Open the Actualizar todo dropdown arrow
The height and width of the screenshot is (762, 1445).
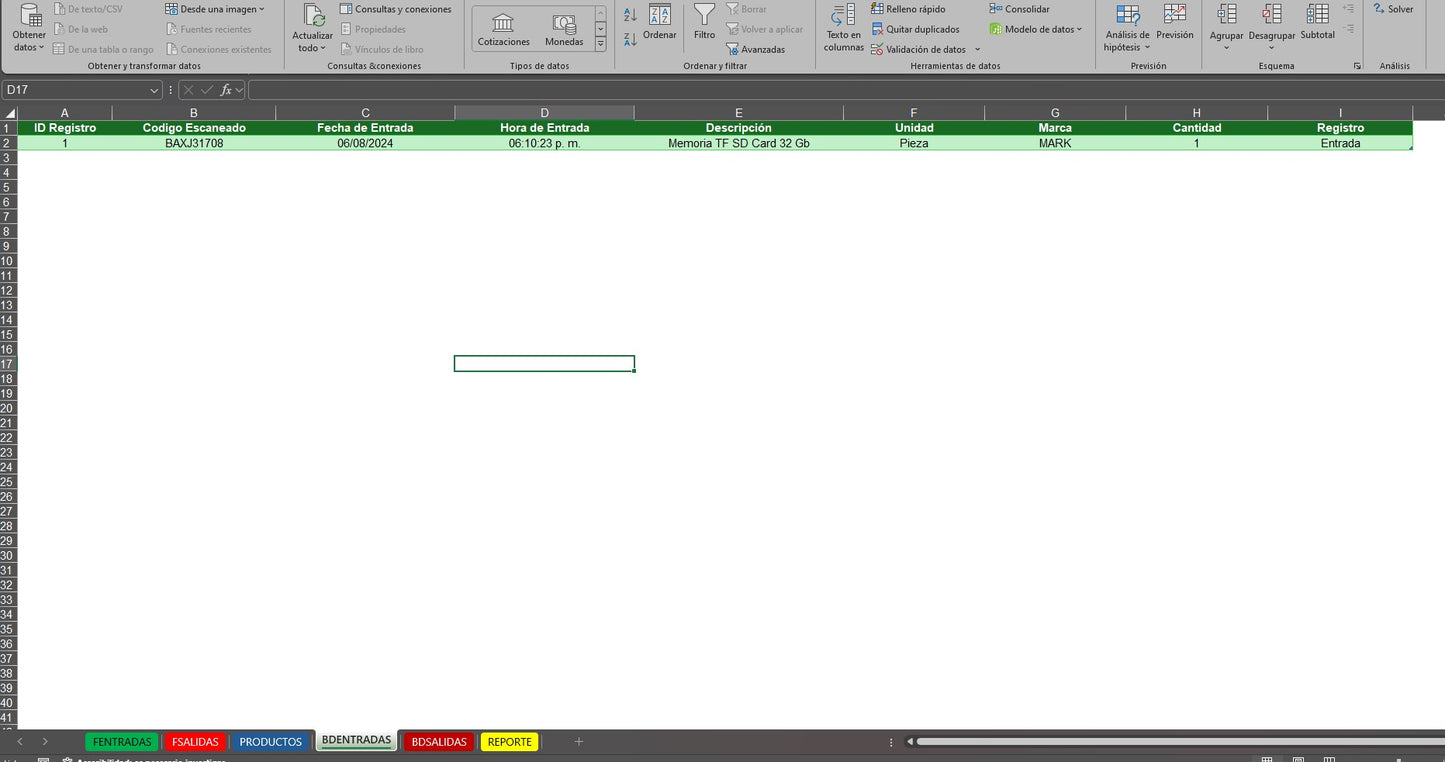[x=323, y=48]
